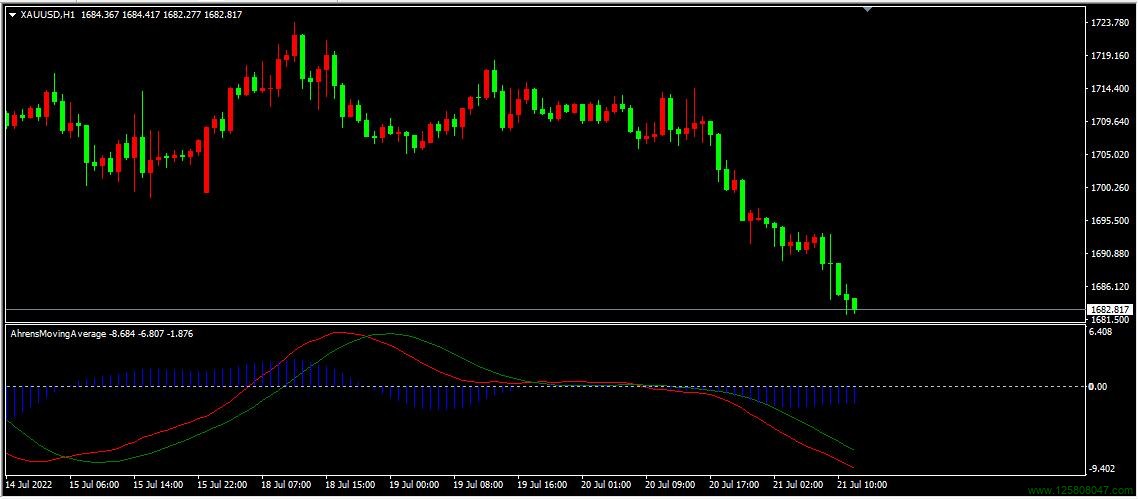Viewport: 1138px width, 499px height.
Task: Click the 1714.400 price scale label
Action: click(1110, 89)
